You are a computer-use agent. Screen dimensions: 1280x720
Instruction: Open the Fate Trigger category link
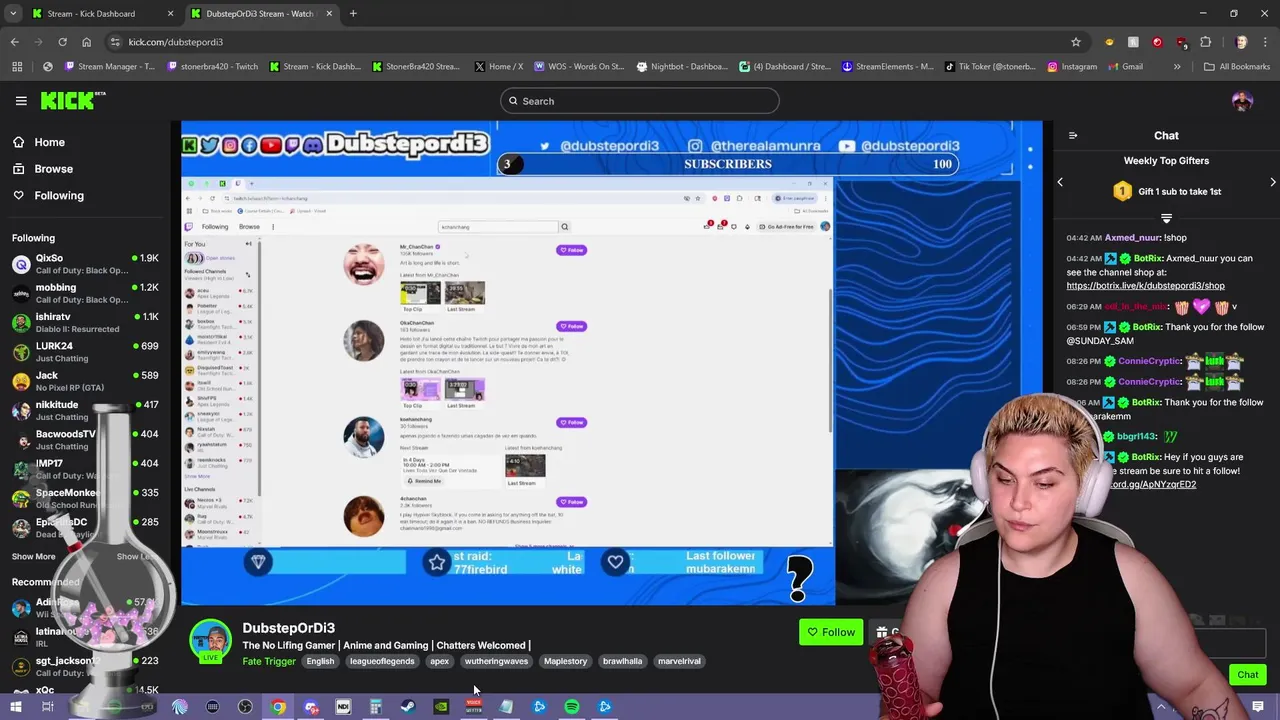coord(268,661)
